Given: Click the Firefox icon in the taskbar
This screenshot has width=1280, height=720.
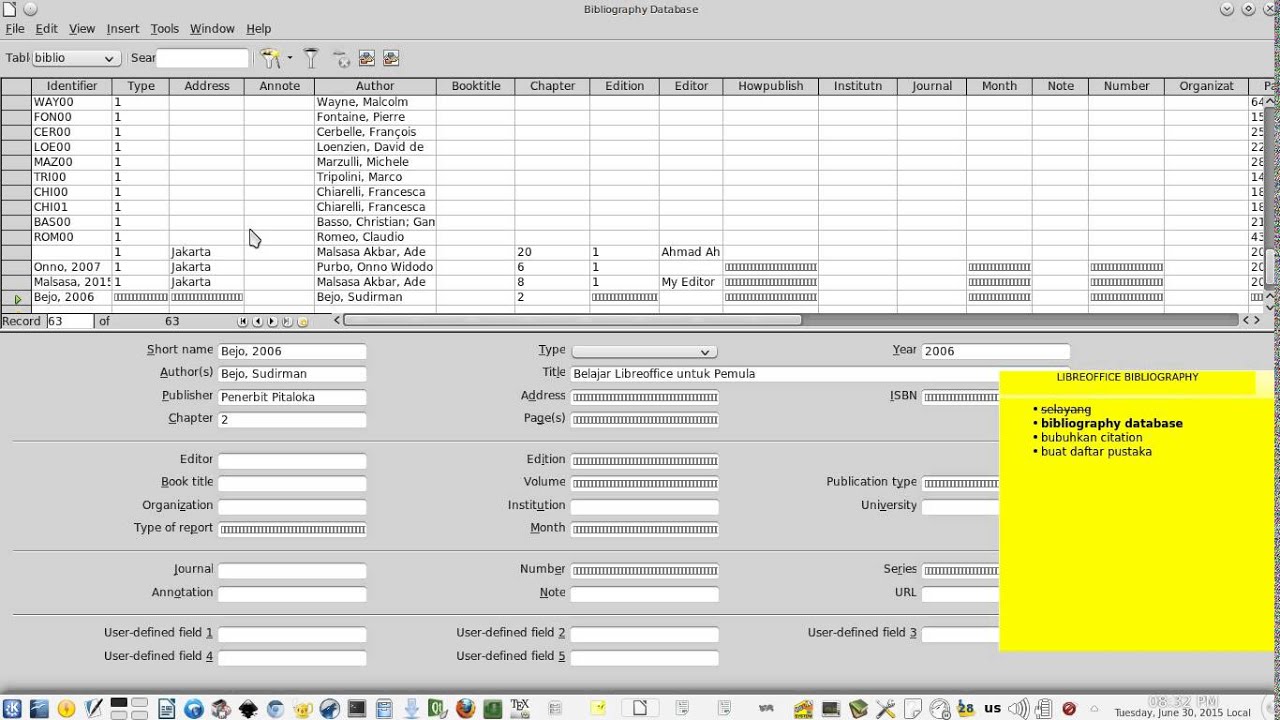Looking at the screenshot, I should pos(465,709).
